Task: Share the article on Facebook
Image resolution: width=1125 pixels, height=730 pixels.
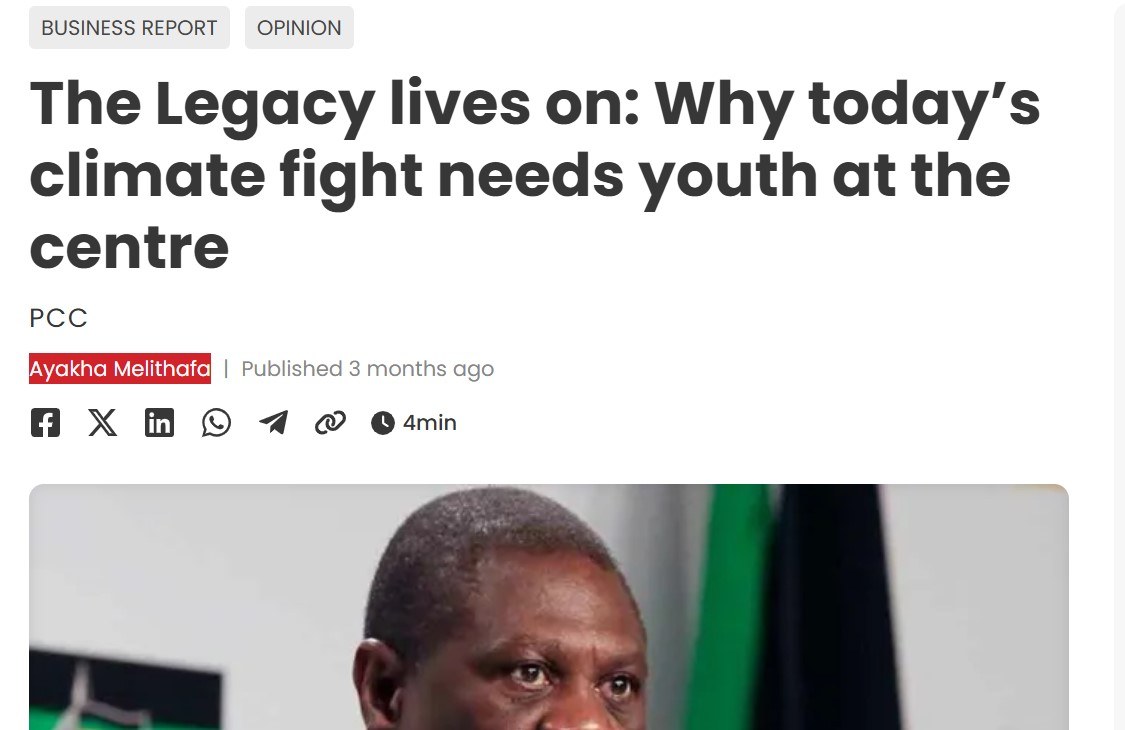Action: tap(45, 423)
